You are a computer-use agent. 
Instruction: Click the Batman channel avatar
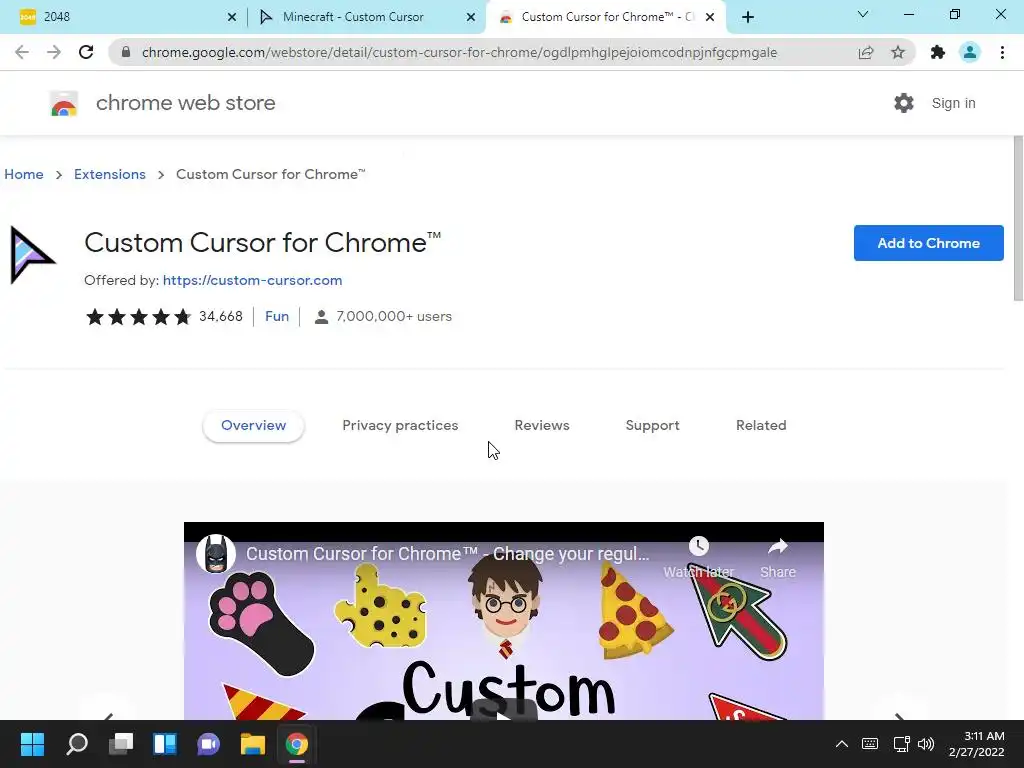tap(216, 554)
